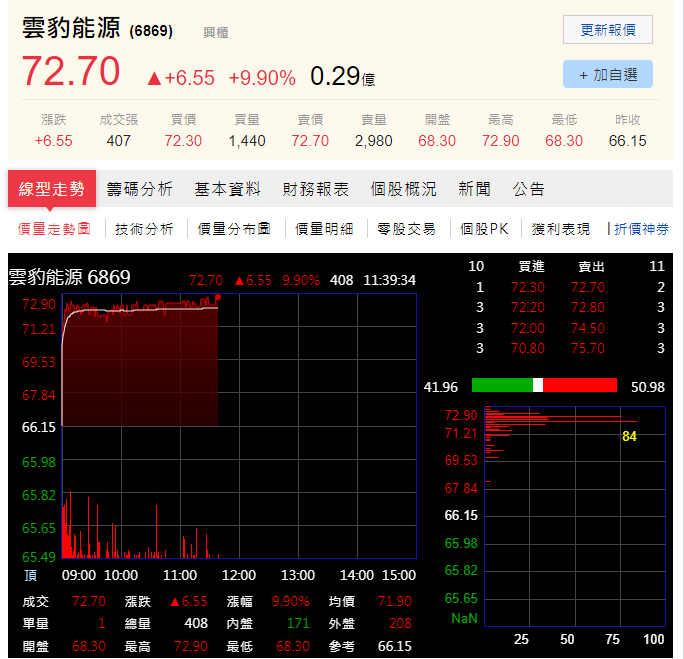This screenshot has width=684, height=659.
Task: Click bid price 72.00 in order book
Action: coord(527,328)
